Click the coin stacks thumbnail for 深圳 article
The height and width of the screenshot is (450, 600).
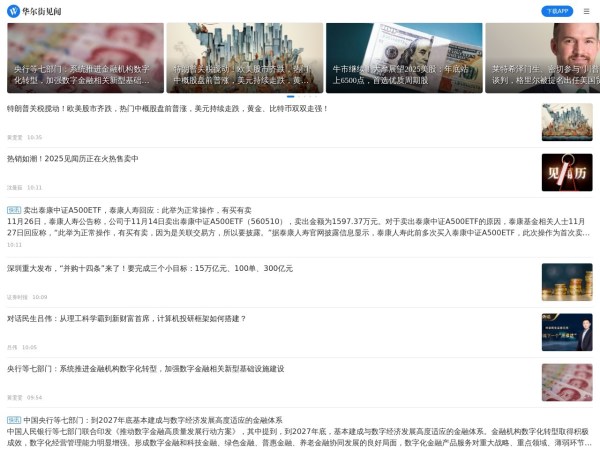566,282
